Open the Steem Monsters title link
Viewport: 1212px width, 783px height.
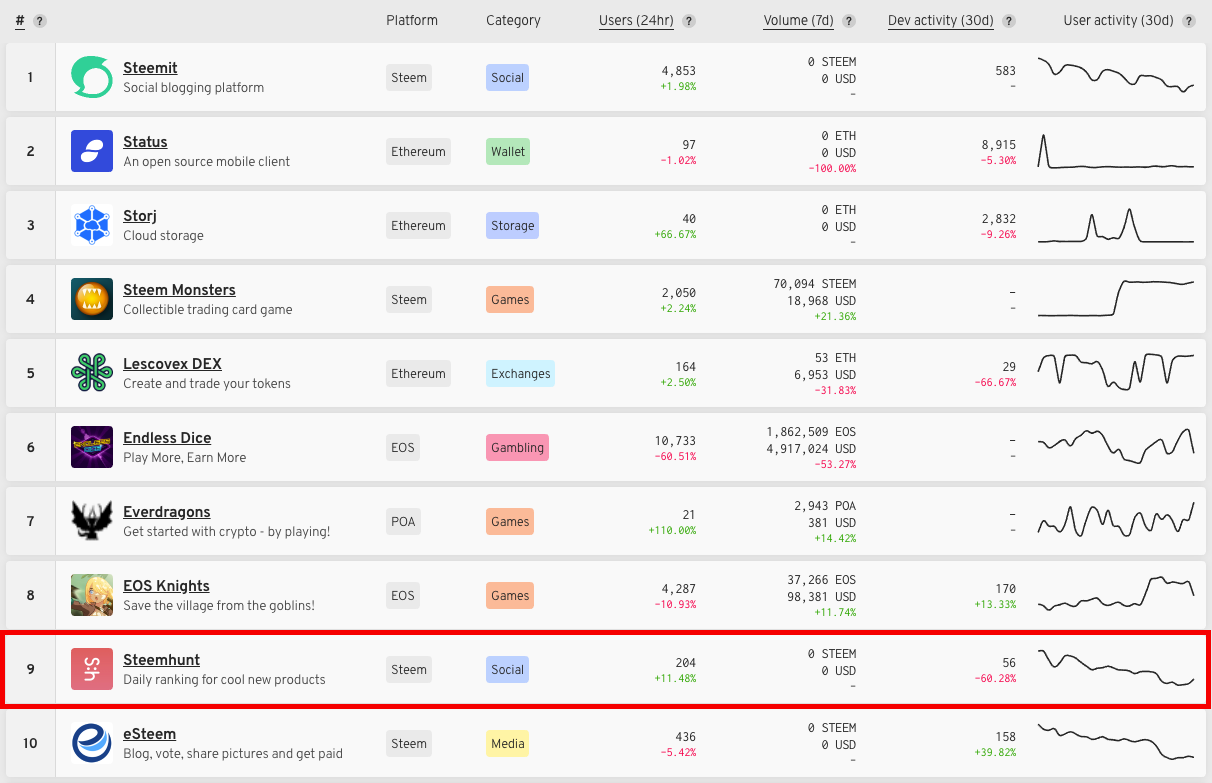click(179, 290)
